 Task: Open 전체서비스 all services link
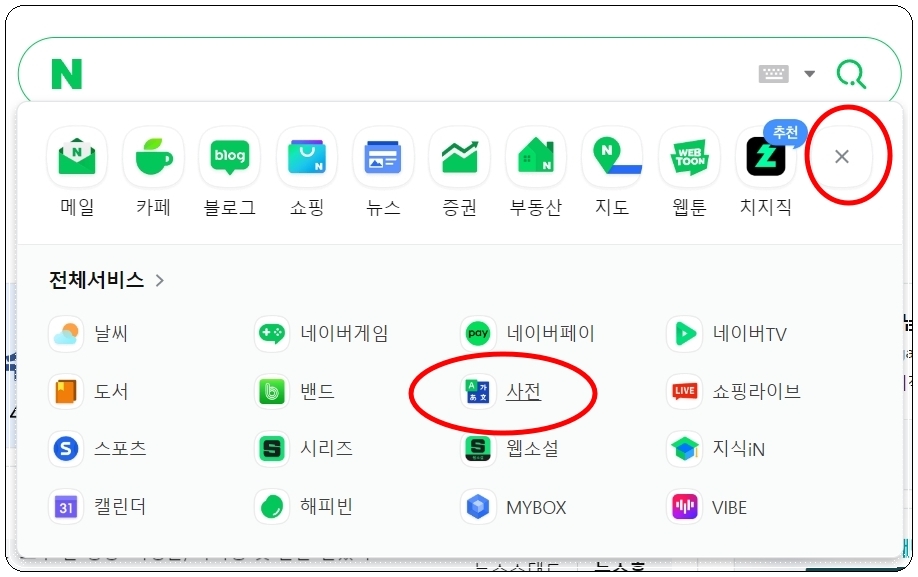point(97,280)
